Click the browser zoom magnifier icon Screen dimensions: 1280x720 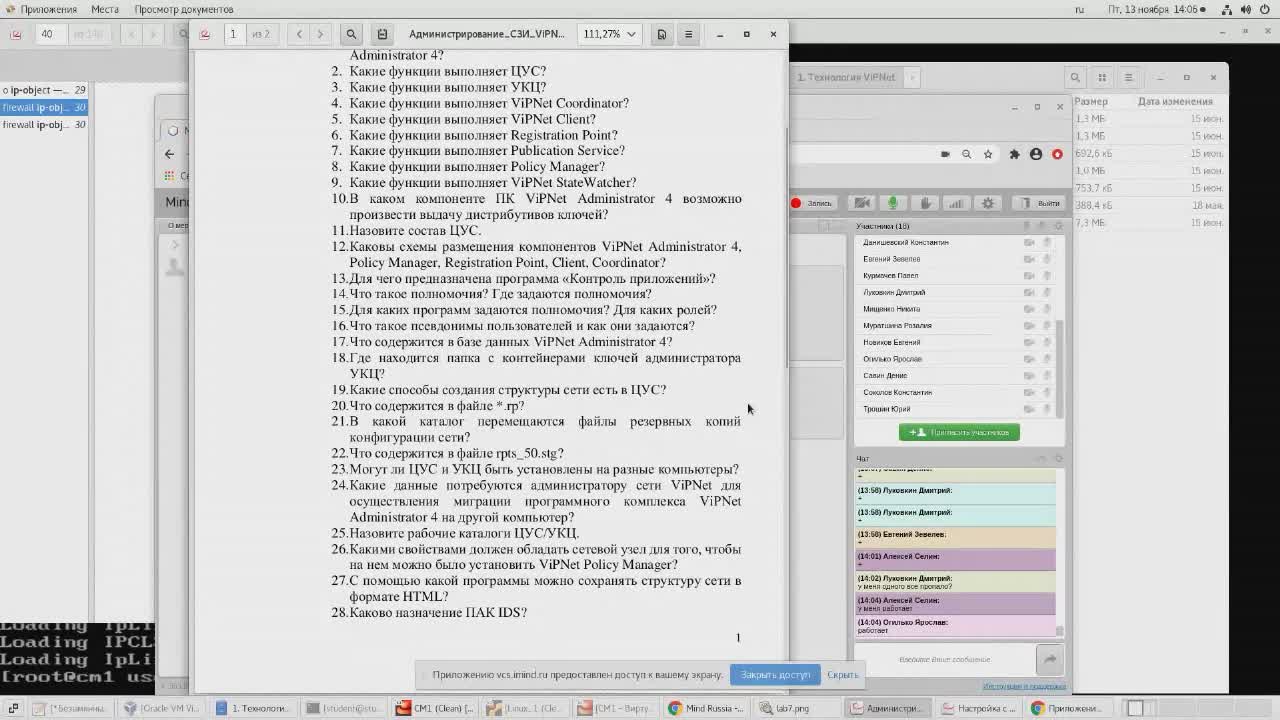(966, 154)
